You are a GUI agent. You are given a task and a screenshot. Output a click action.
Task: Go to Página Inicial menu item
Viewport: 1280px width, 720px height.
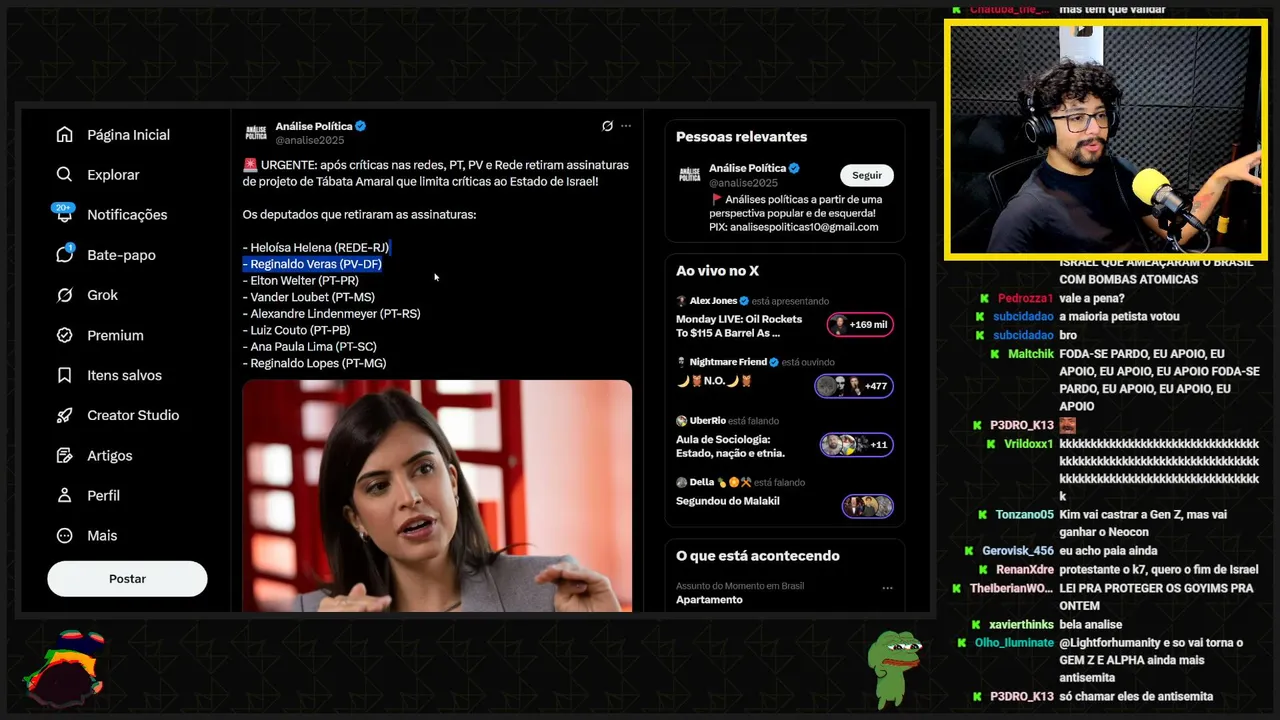pos(128,135)
